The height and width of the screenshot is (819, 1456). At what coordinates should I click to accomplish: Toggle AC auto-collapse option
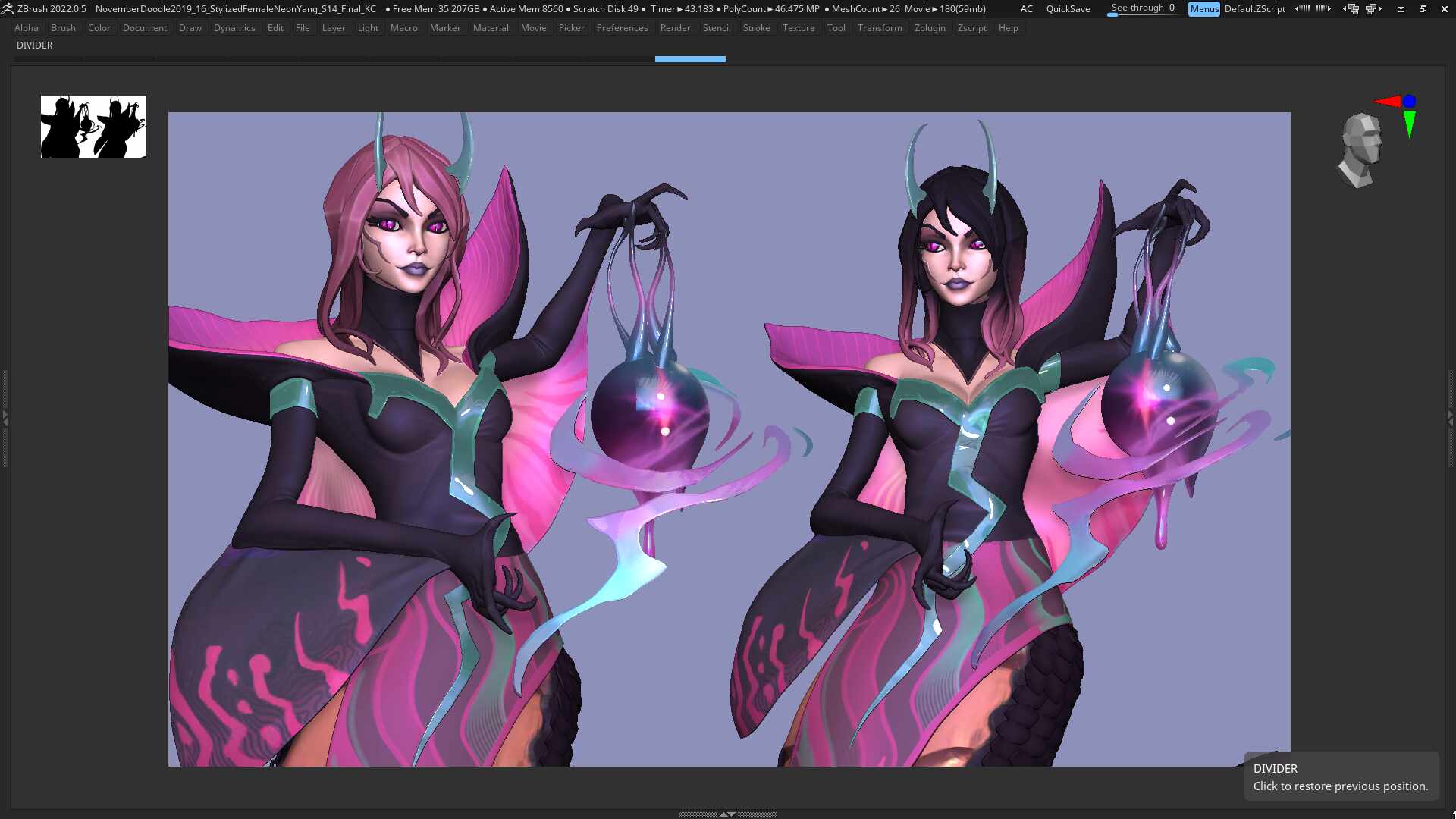tap(1026, 9)
